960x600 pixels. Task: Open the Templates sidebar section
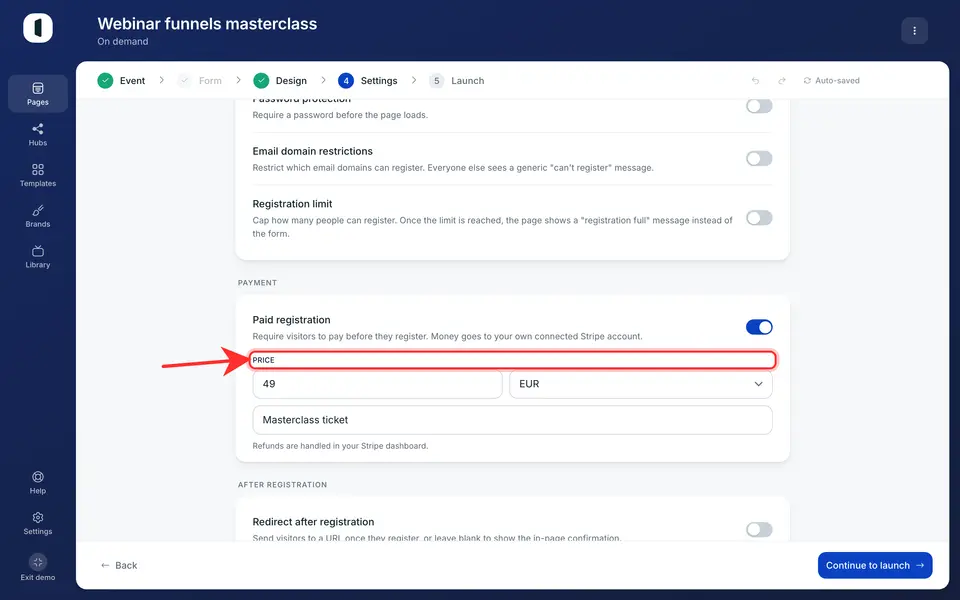tap(38, 175)
